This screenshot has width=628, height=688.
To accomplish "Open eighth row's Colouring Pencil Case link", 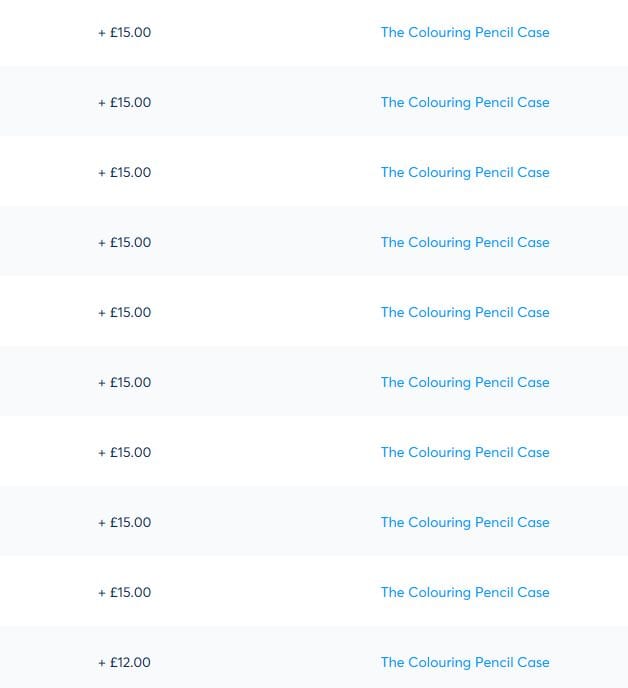I will (465, 522).
